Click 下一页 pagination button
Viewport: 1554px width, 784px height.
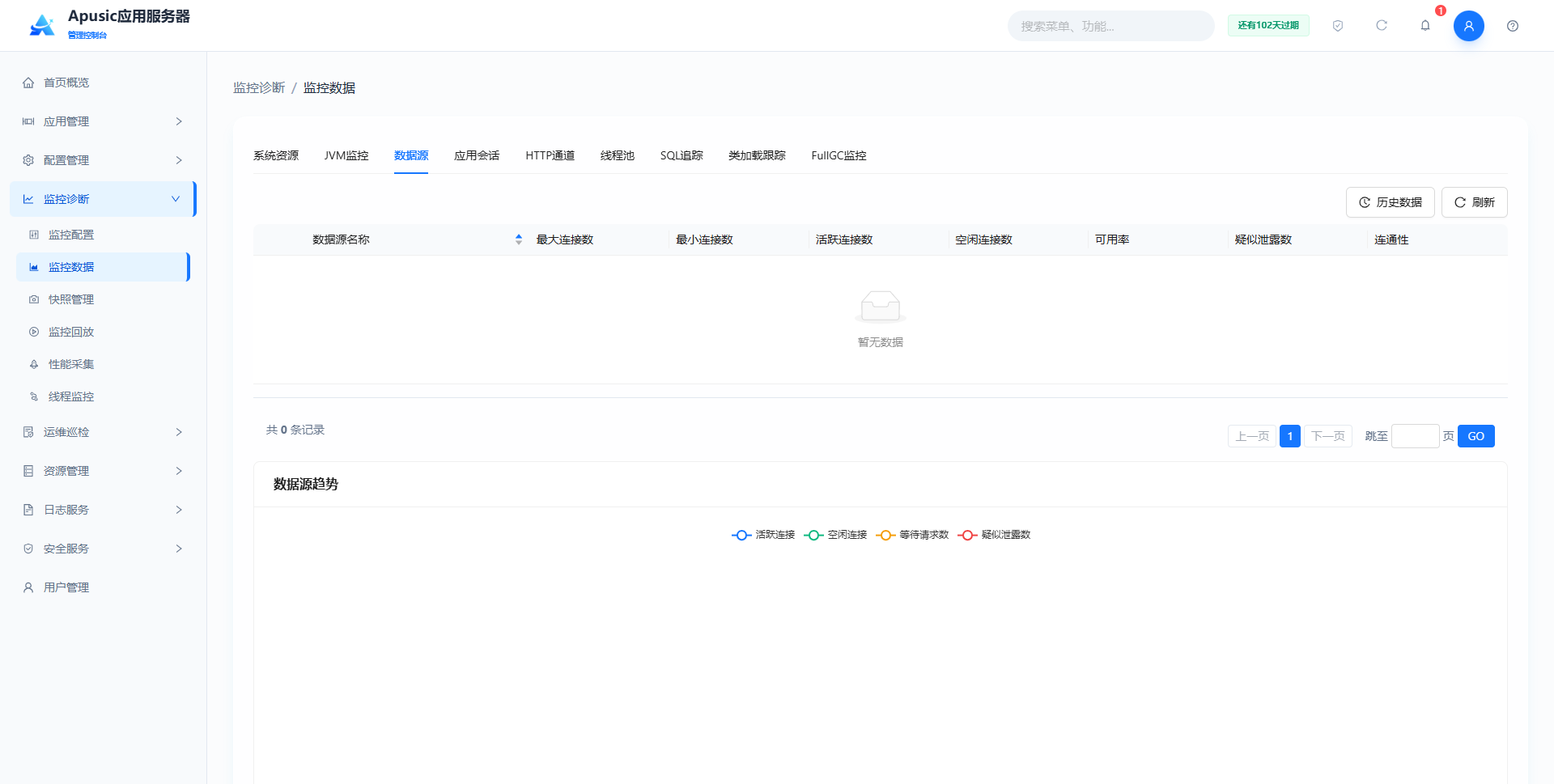point(1327,436)
